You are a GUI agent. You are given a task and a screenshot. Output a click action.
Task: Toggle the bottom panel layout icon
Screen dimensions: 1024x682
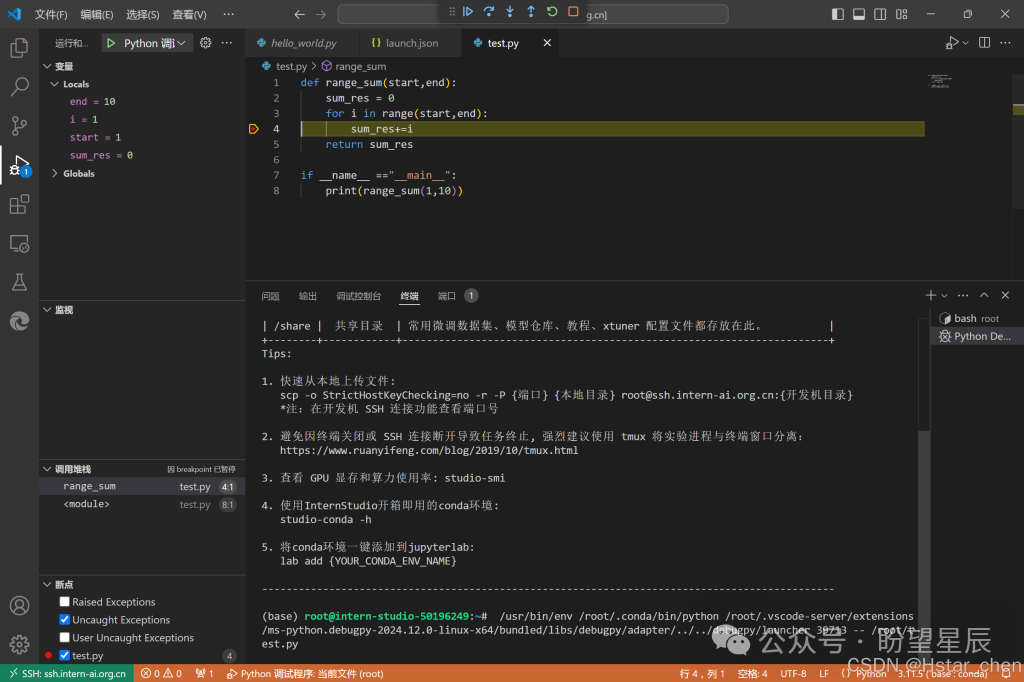click(x=859, y=14)
